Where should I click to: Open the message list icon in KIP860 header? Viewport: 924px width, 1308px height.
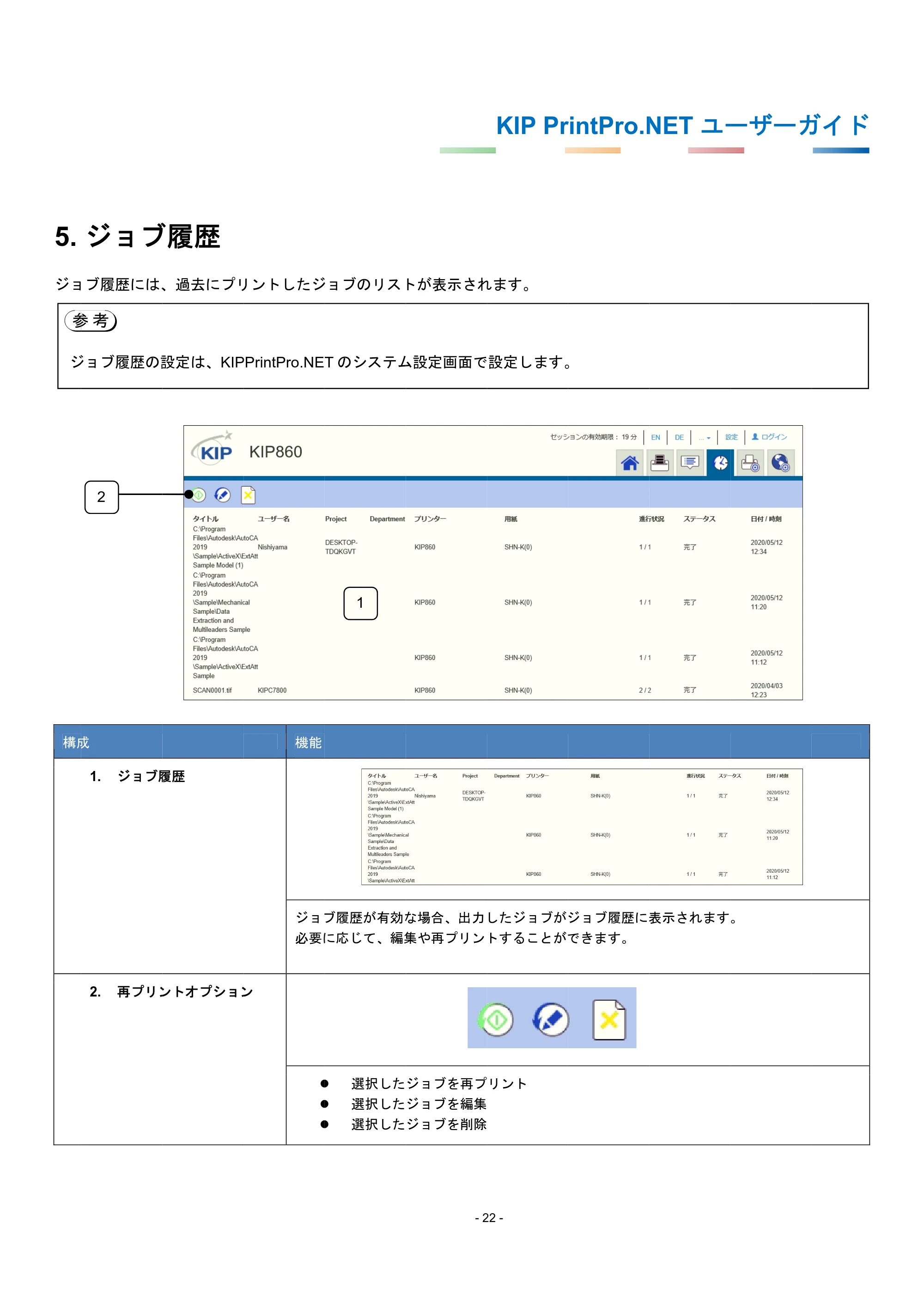click(x=690, y=463)
